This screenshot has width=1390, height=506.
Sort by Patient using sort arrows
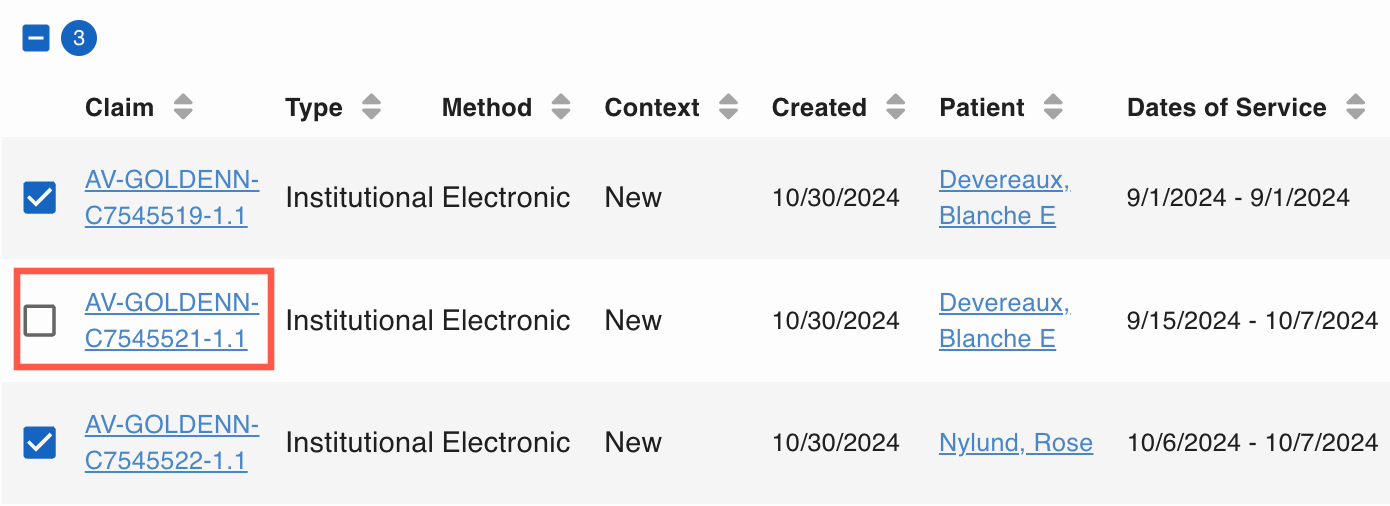coord(1052,108)
